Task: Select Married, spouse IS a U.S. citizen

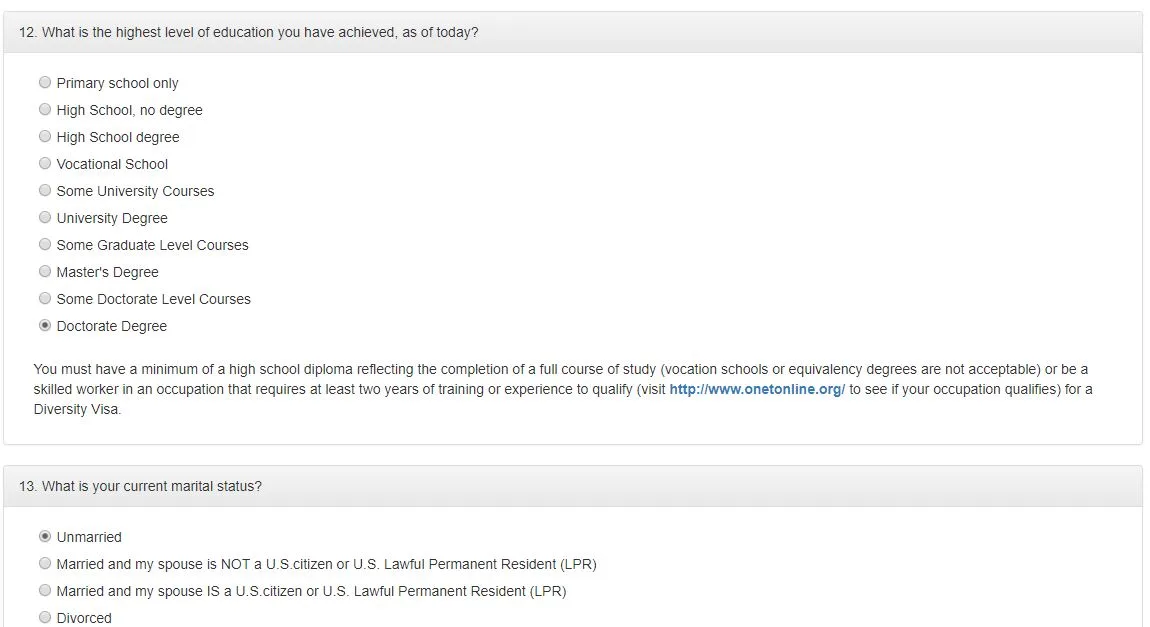Action: click(45, 590)
